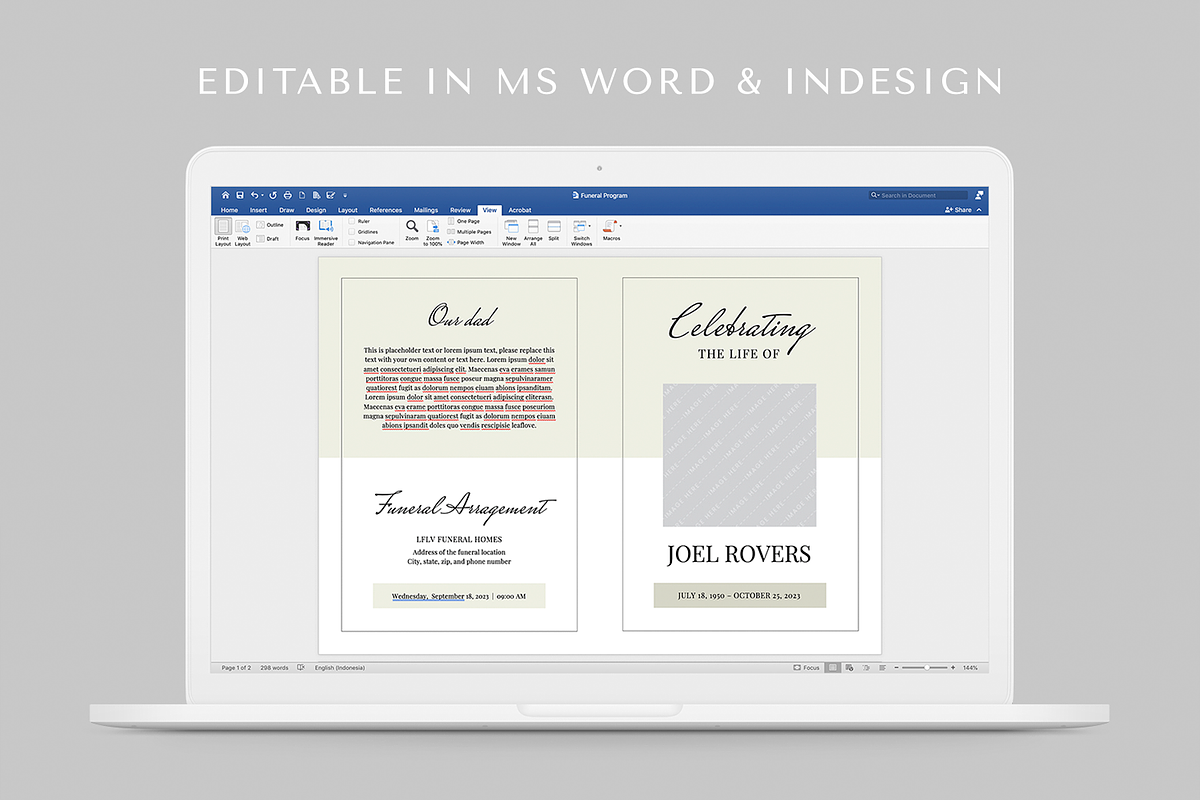
Task: Click the zoom in plus button
Action: (x=952, y=667)
